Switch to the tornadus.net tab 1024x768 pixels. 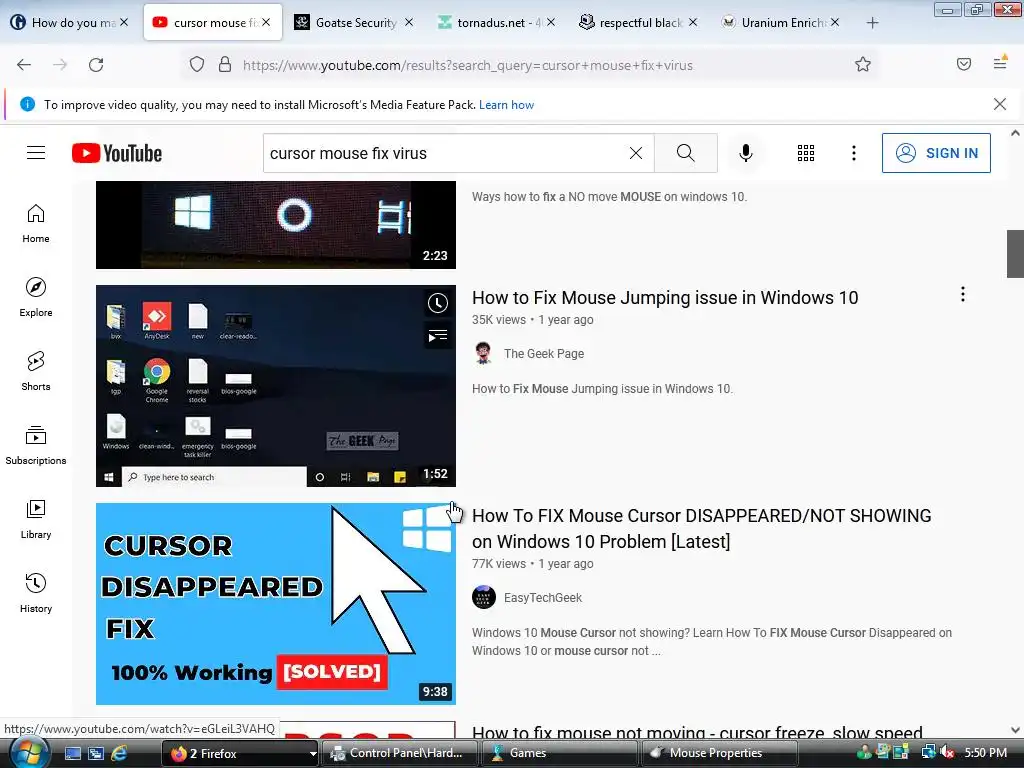[496, 23]
